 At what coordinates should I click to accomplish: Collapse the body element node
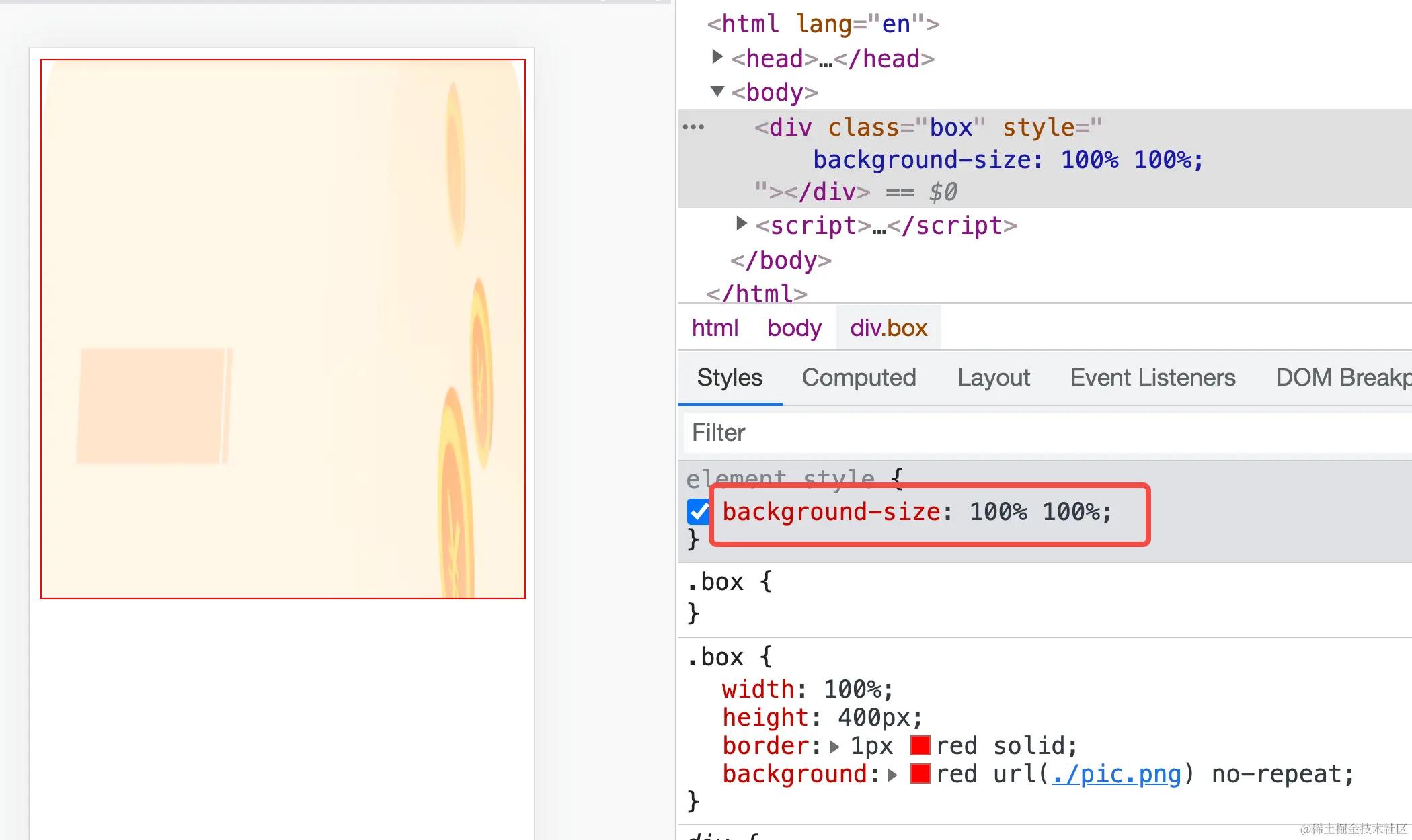coord(717,91)
